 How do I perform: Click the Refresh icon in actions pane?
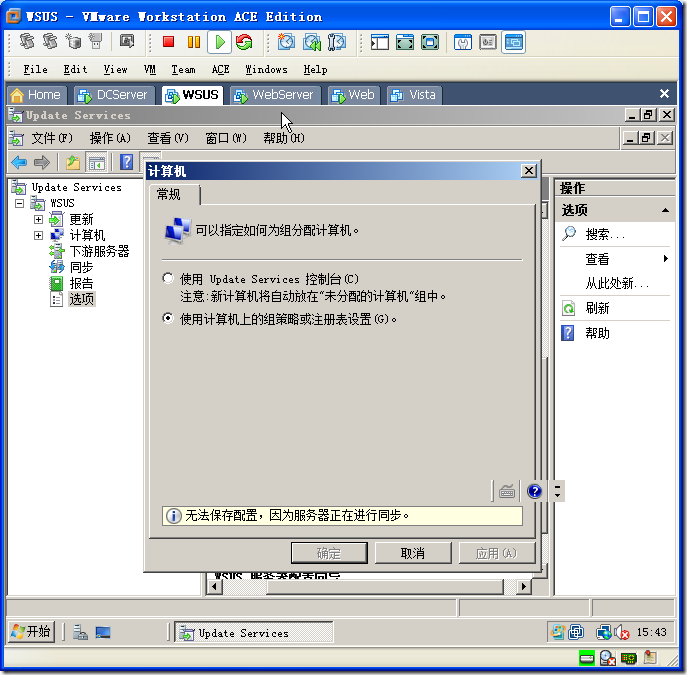568,308
